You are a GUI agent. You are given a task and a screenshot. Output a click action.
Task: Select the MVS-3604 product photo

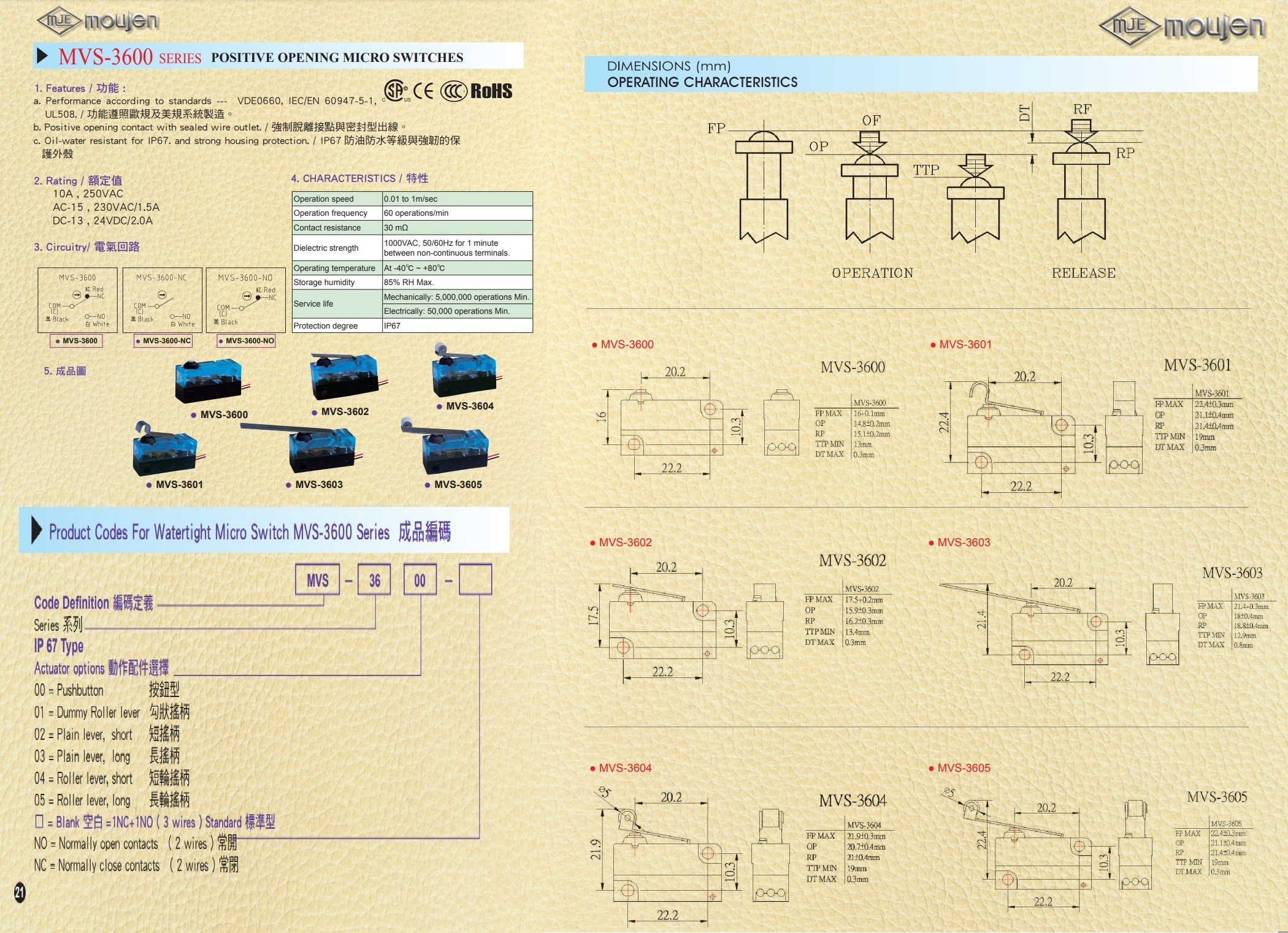467,371
